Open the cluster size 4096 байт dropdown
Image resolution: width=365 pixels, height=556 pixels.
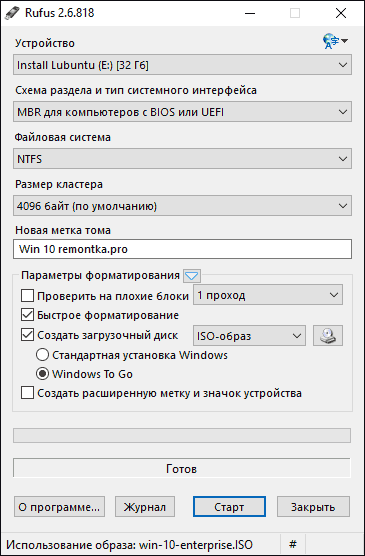coord(182,206)
